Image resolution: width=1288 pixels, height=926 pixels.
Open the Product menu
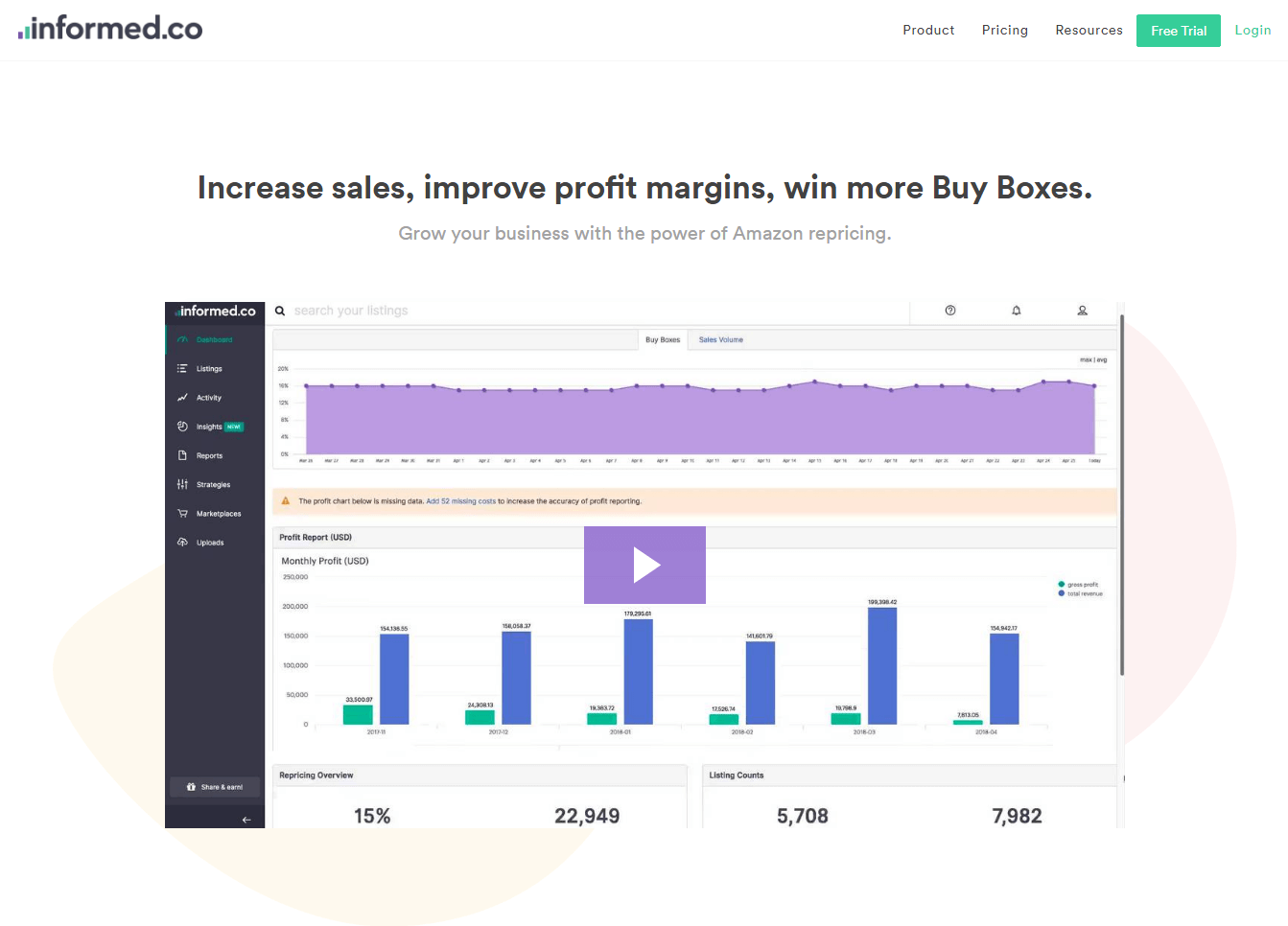928,31
